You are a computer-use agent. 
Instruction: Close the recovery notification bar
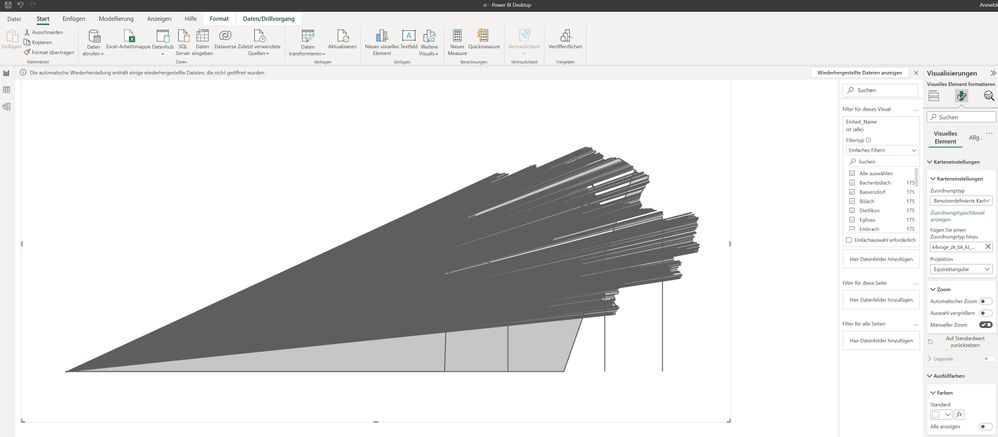pos(916,73)
